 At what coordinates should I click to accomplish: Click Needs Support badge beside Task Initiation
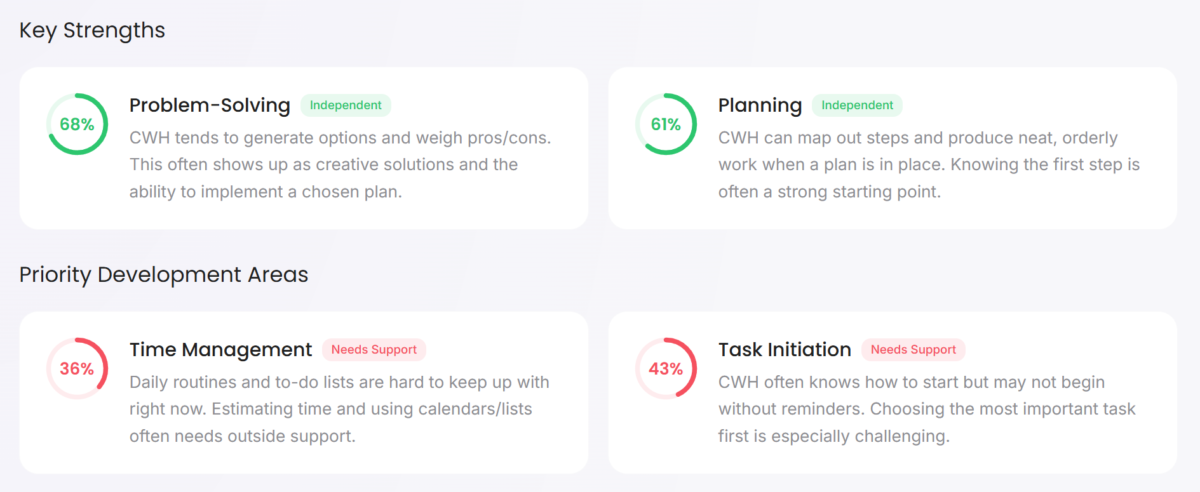pyautogui.click(x=913, y=349)
